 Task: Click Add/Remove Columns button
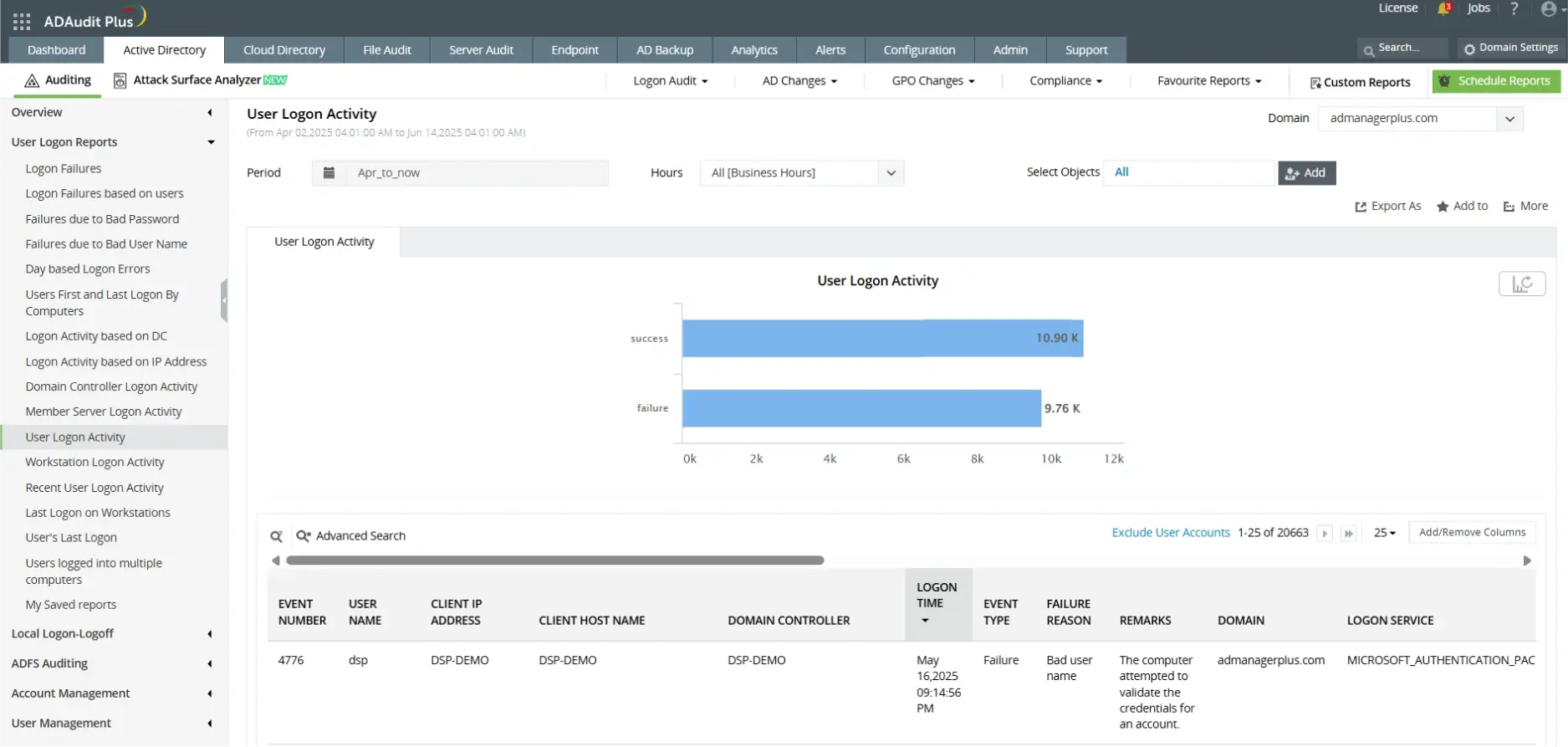(x=1472, y=533)
